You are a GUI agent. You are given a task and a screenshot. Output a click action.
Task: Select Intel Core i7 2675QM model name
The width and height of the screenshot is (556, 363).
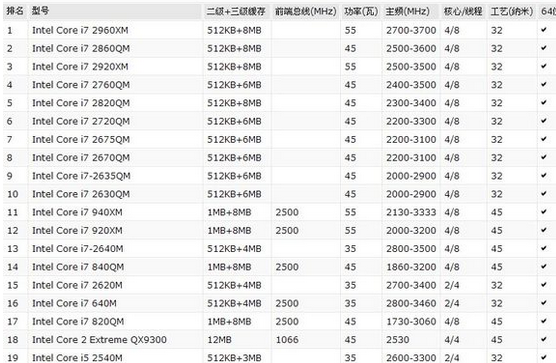click(81, 140)
